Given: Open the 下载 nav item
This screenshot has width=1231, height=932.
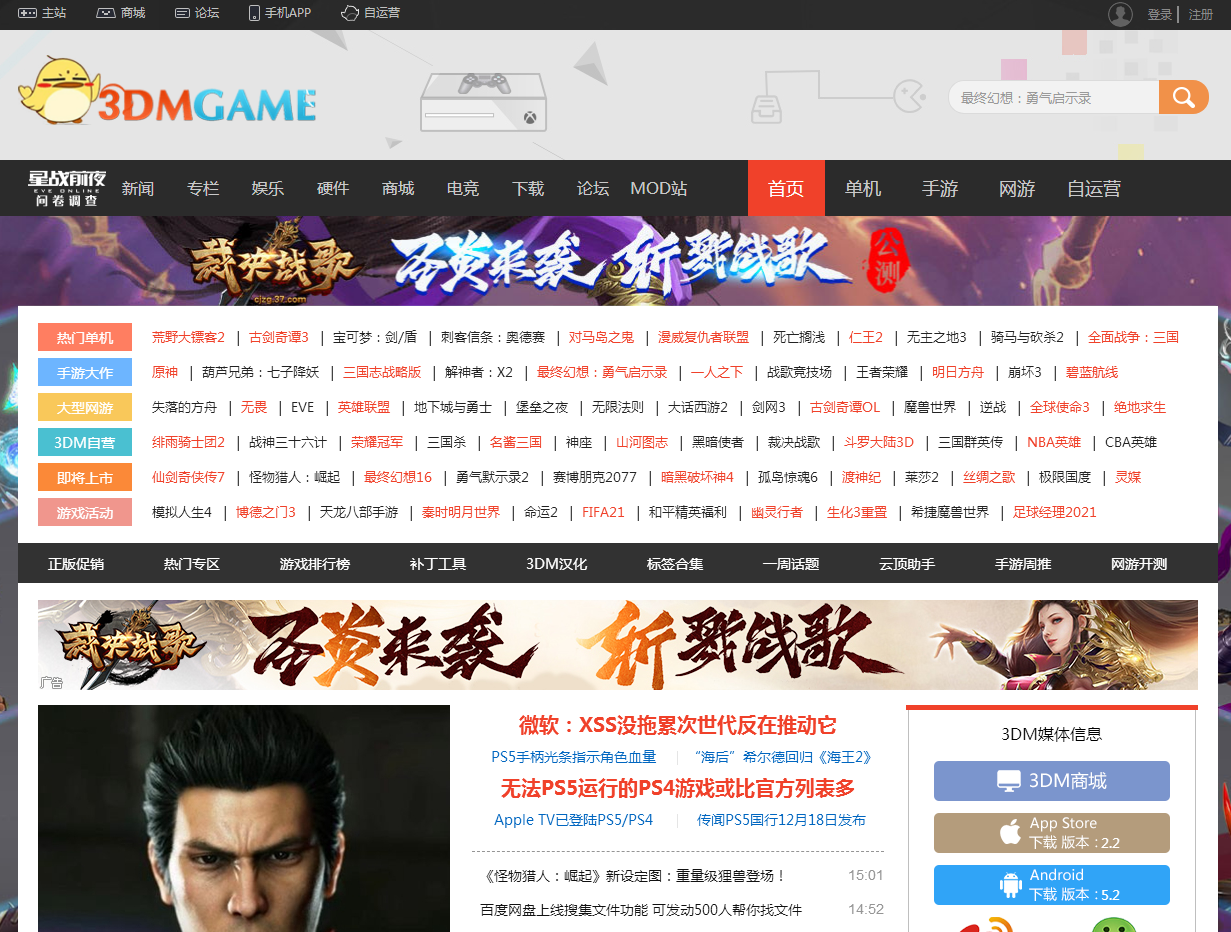Looking at the screenshot, I should point(528,188).
